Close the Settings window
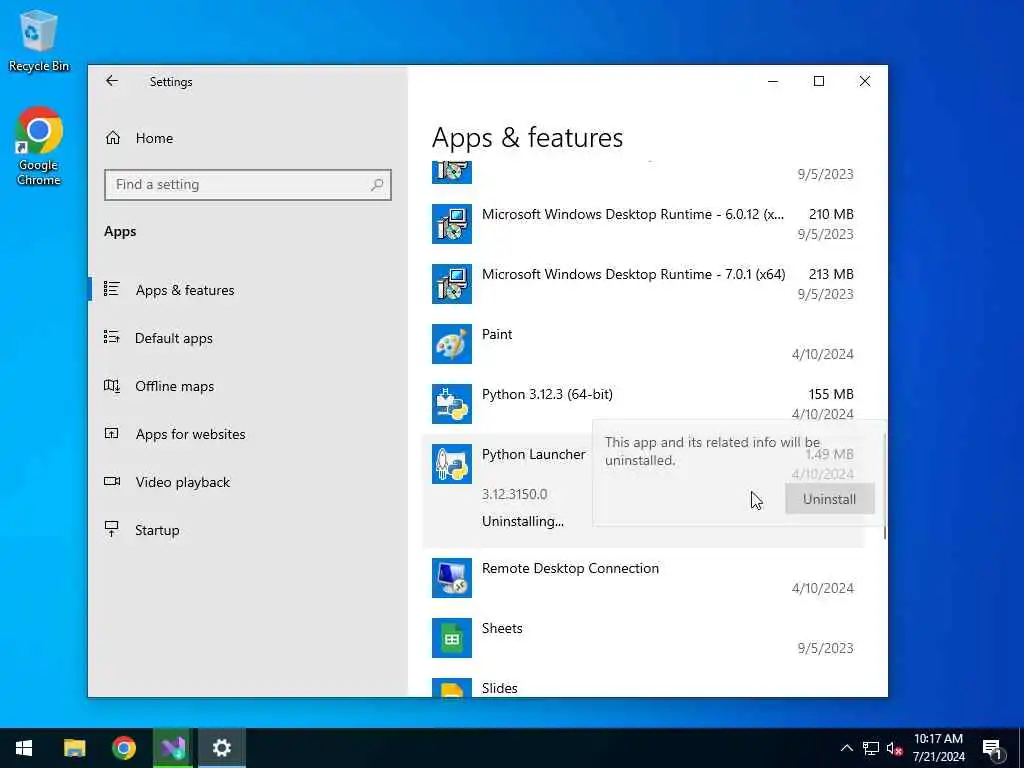 865,81
